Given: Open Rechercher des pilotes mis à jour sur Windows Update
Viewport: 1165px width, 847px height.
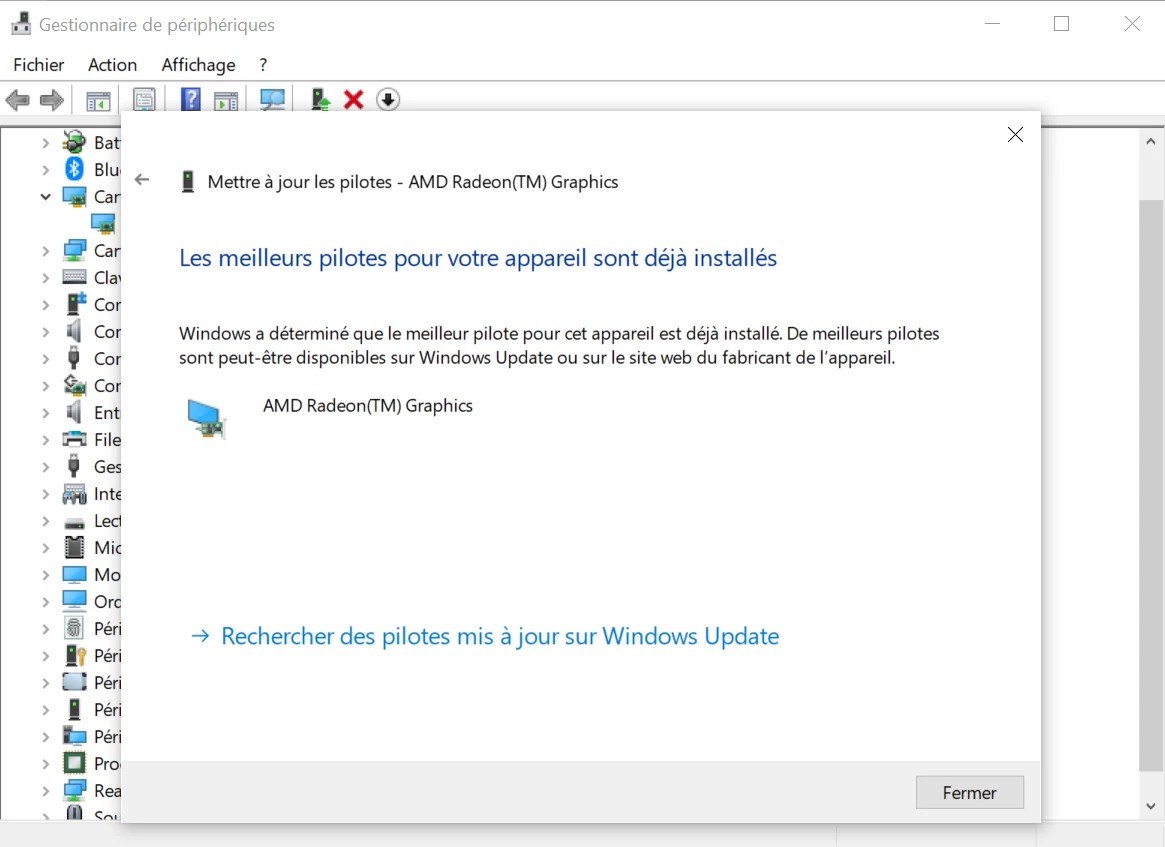Looking at the screenshot, I should 485,636.
